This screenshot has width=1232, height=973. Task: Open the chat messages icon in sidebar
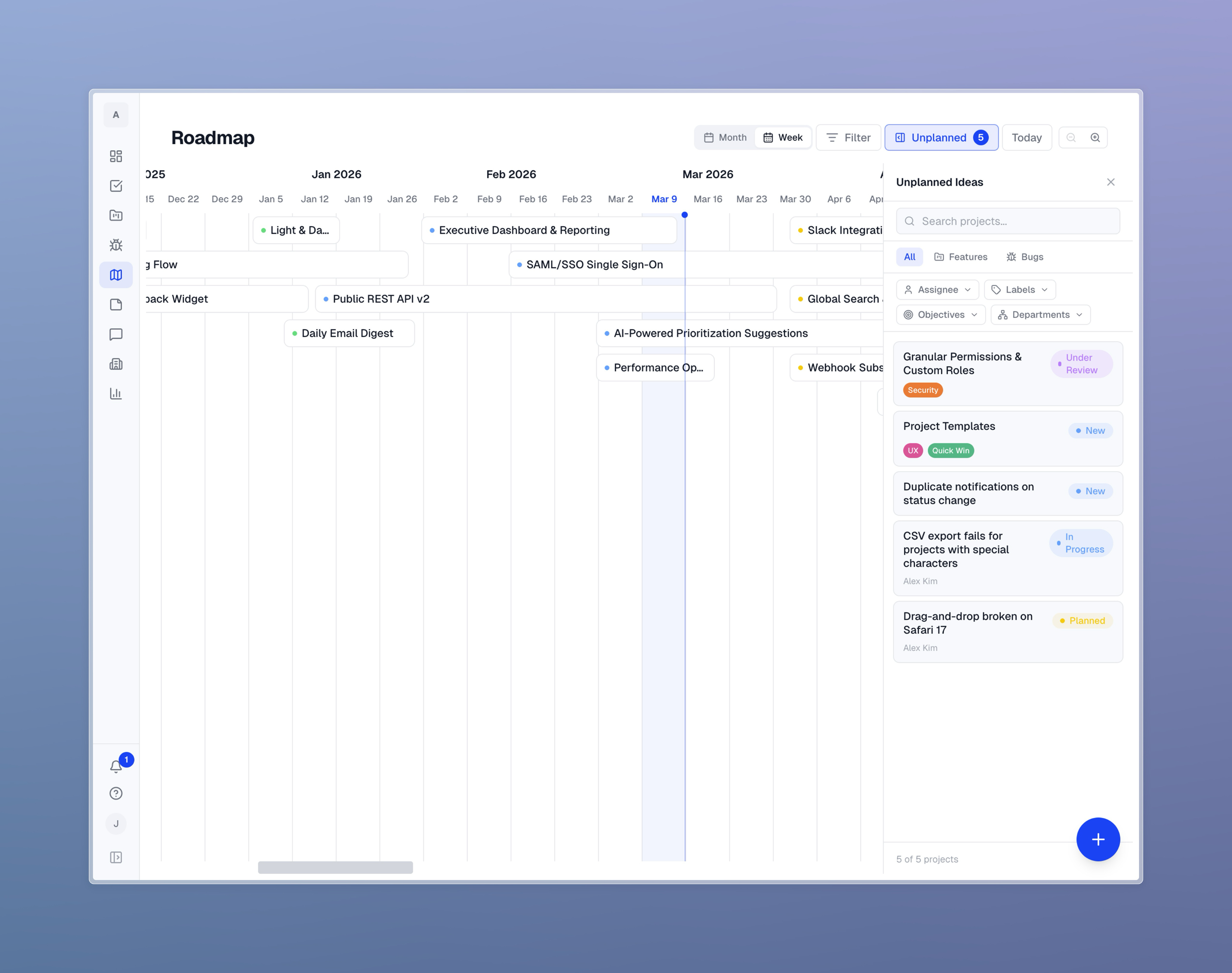[116, 334]
